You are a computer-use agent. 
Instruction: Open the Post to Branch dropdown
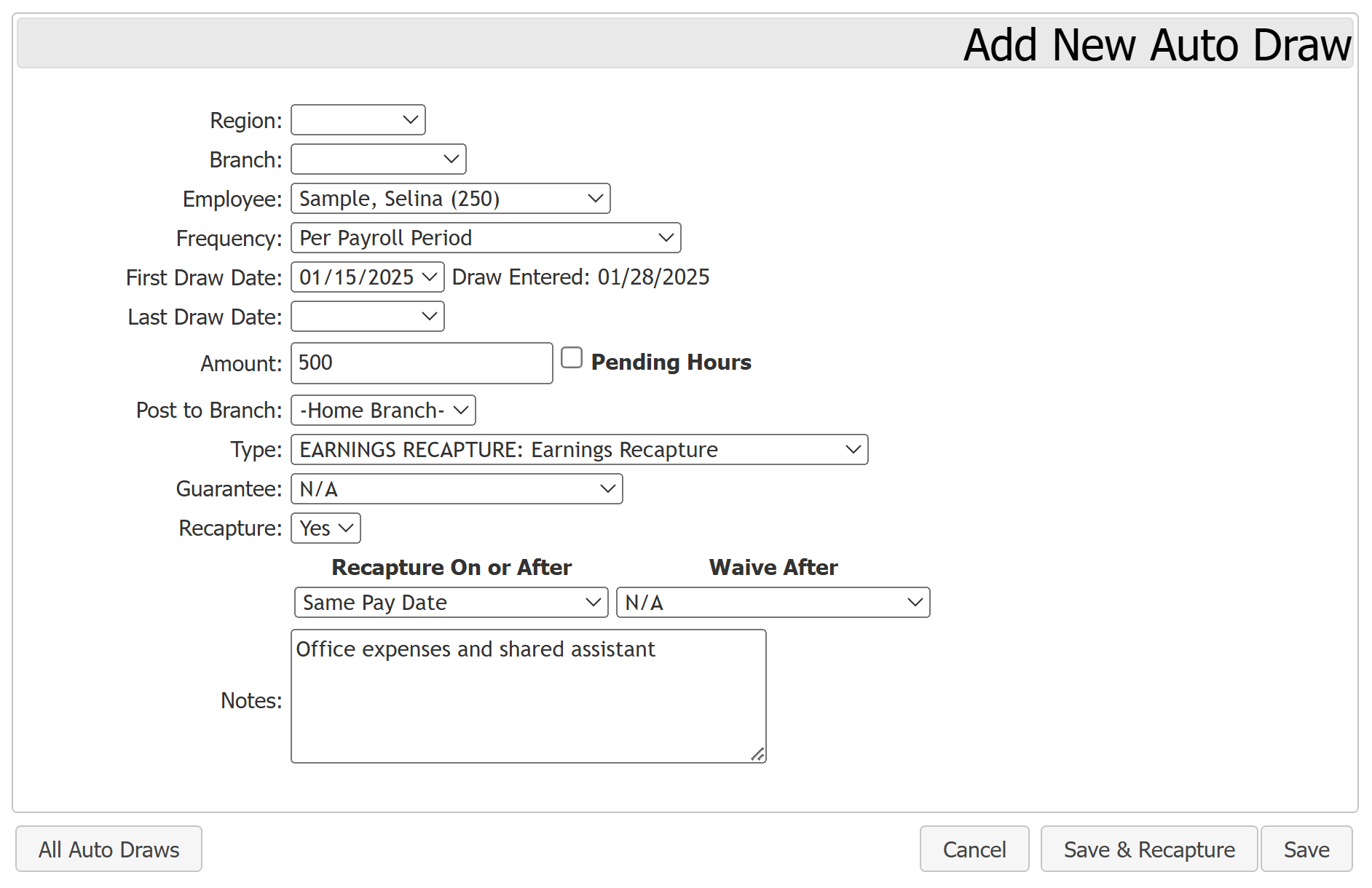pos(383,411)
